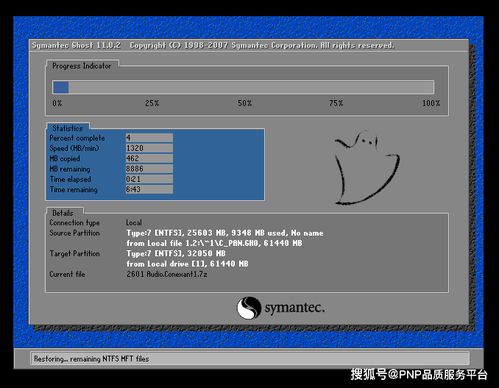Image resolution: width=499 pixels, height=388 pixels.
Task: Click the MB remaining value field
Action: tap(149, 169)
